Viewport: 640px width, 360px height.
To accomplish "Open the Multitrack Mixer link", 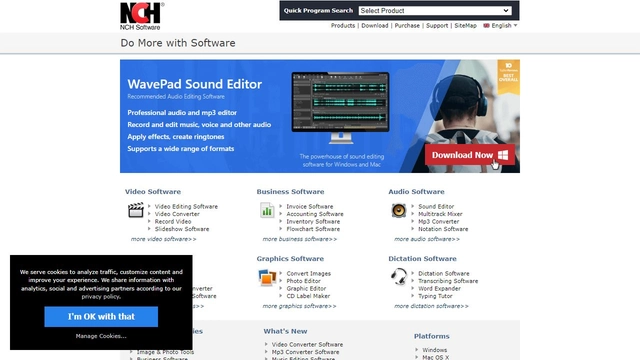I will (440, 214).
